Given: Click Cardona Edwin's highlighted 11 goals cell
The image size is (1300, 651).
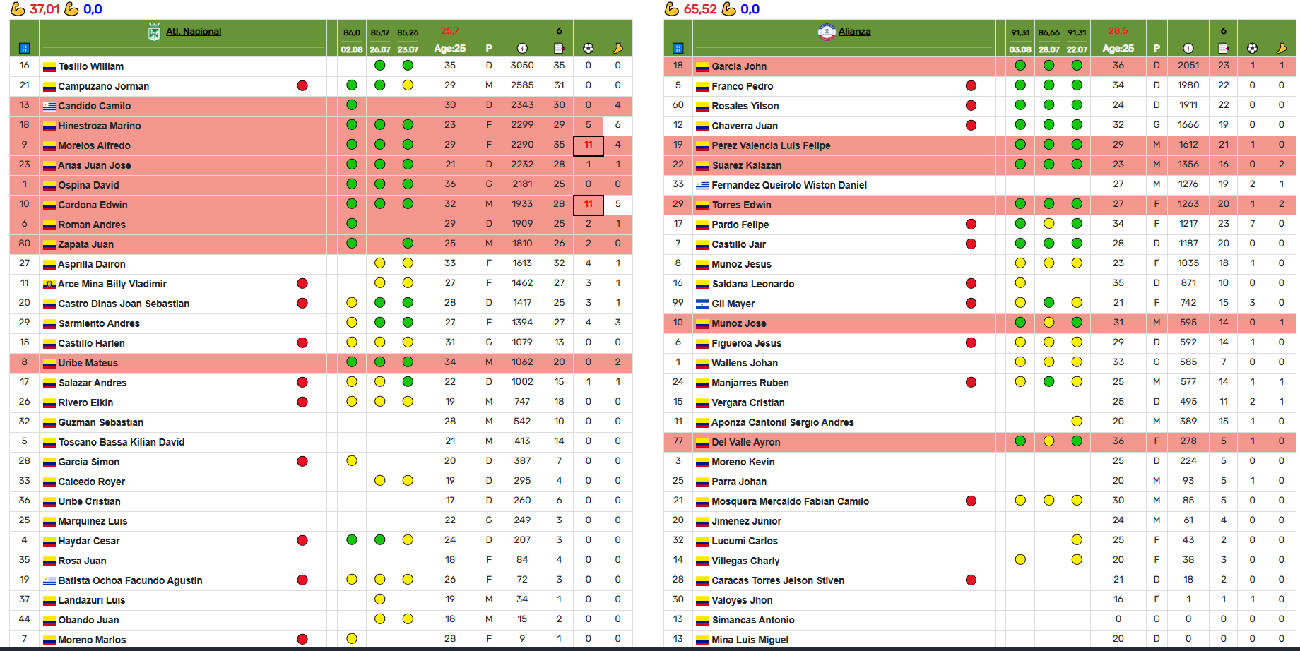Looking at the screenshot, I should click(x=588, y=205).
